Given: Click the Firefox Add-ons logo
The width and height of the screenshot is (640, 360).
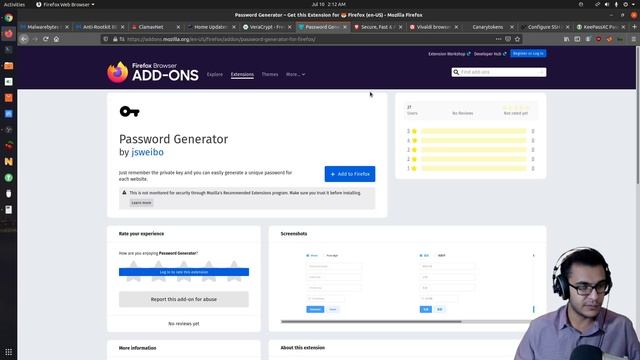Looking at the screenshot, I should point(153,72).
